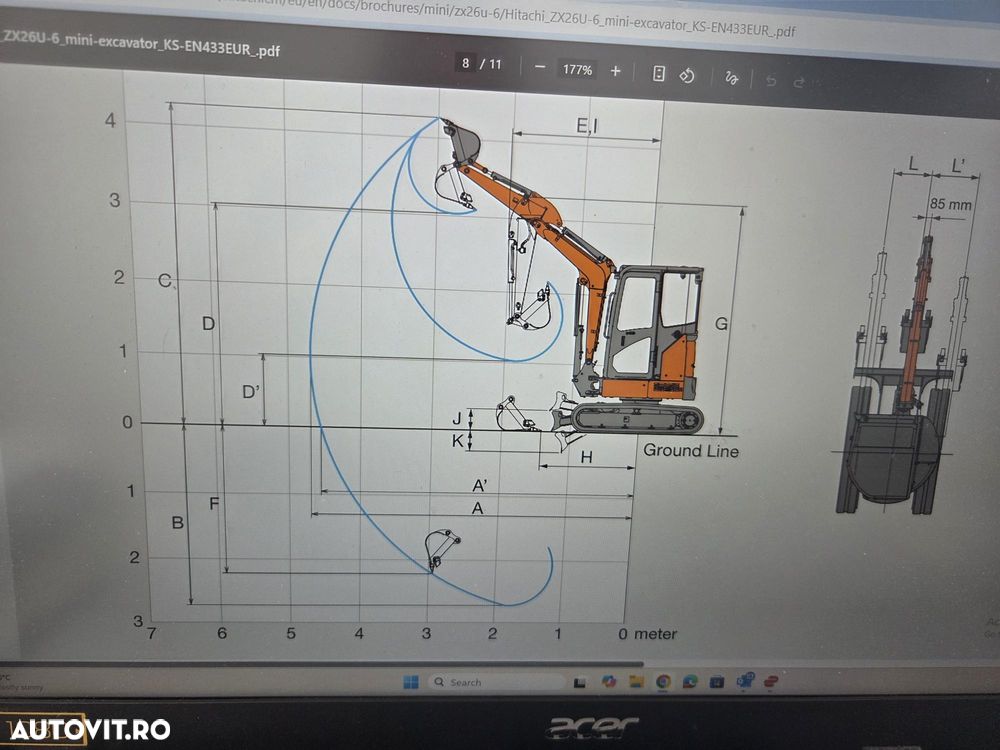
Task: Open the Task View taskbar icon
Action: tap(580, 682)
